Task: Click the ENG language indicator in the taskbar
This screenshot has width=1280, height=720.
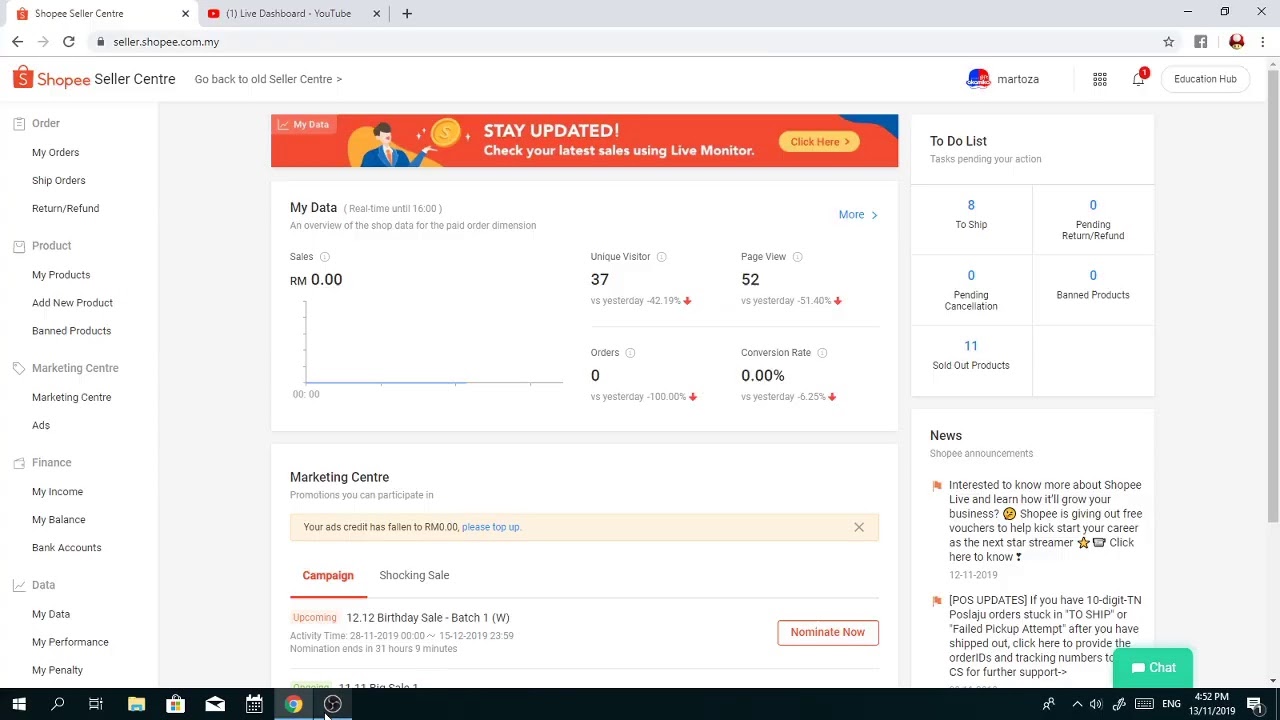Action: [1171, 704]
